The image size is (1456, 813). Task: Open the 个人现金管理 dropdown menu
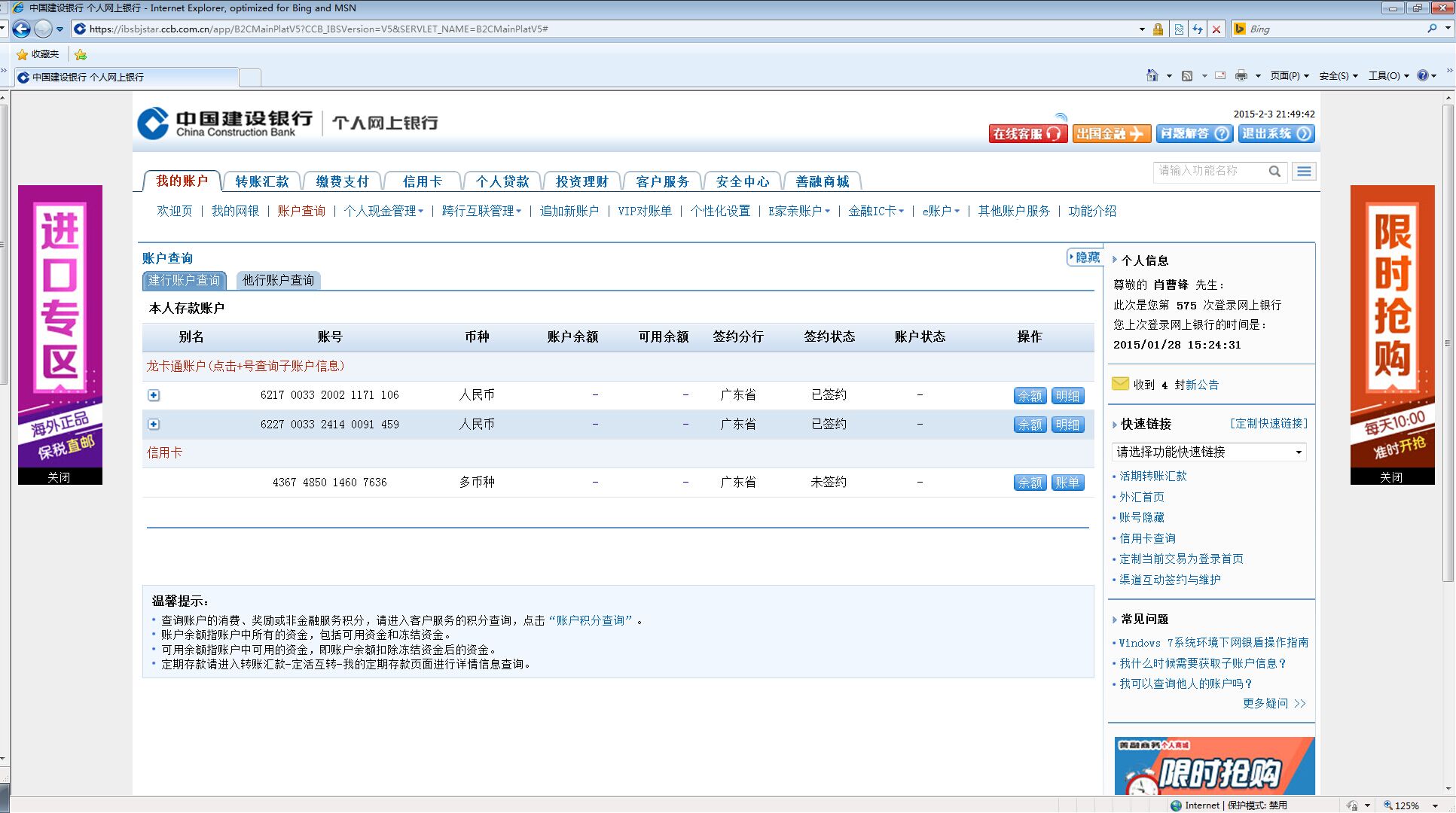tap(383, 212)
